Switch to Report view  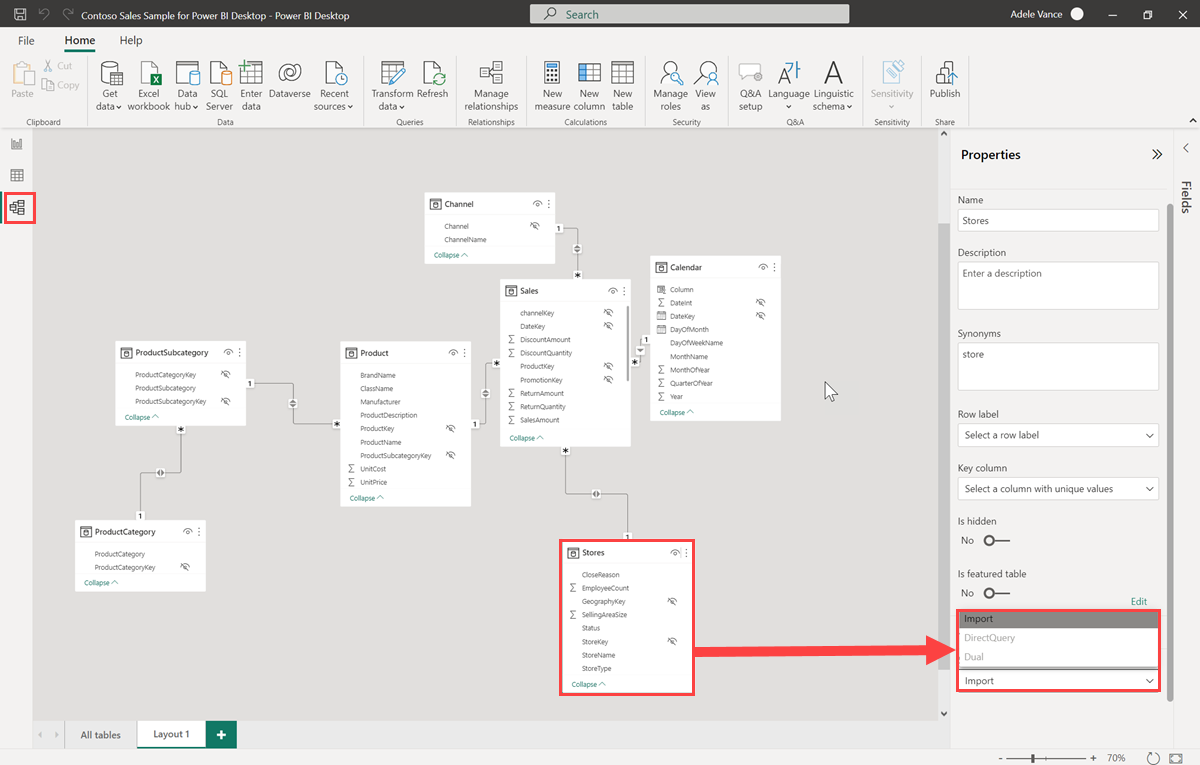(16, 144)
